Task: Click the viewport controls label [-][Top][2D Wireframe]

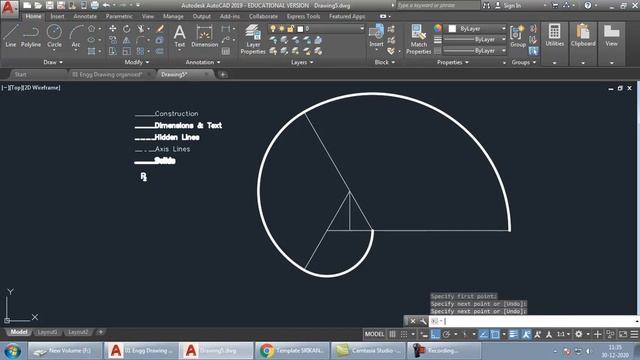Action: coord(31,87)
